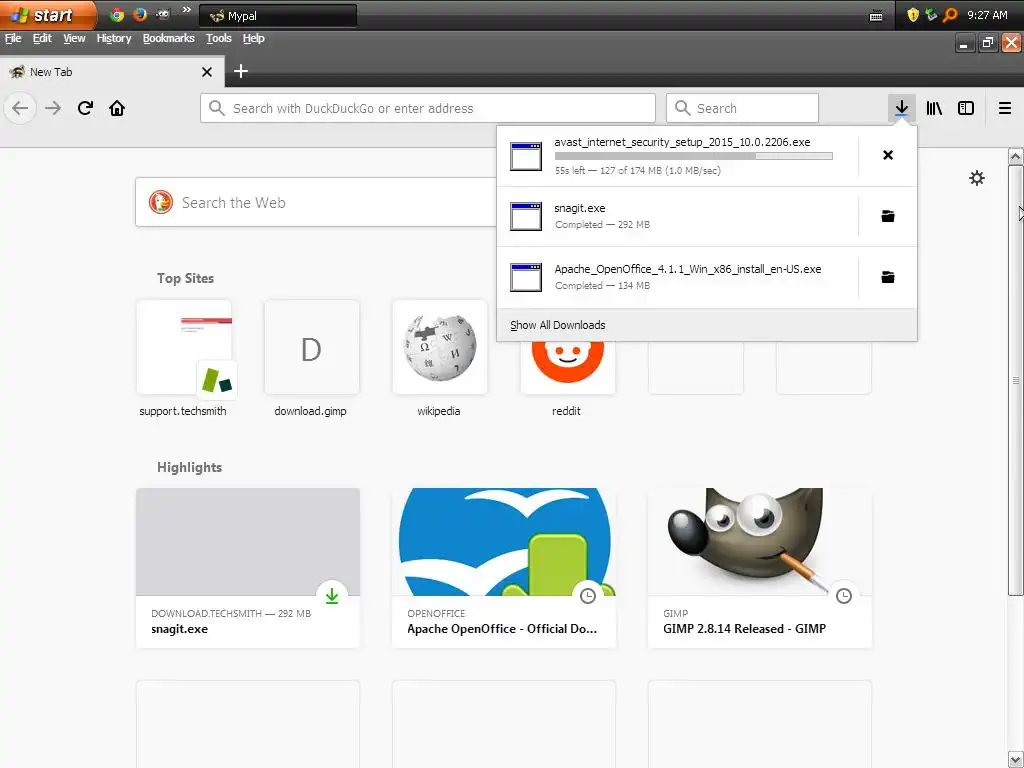
Task: Click avast download progress bar
Action: pos(694,156)
